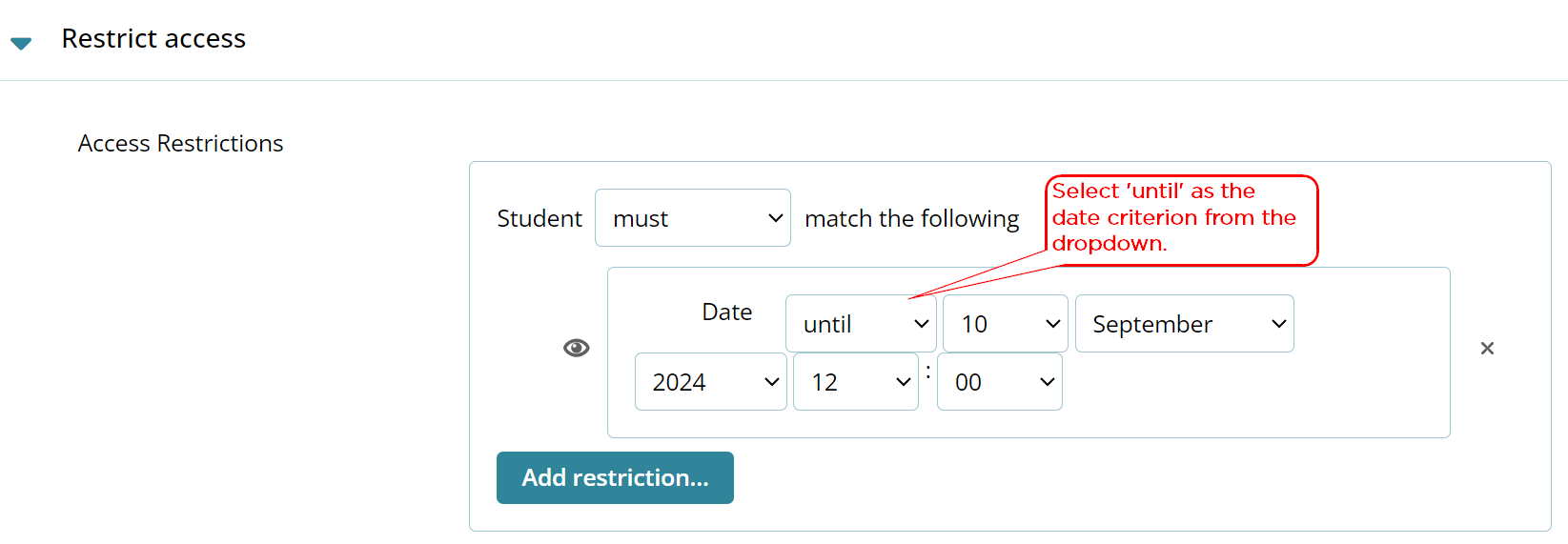This screenshot has height=544, width=1568.
Task: Click the Restrict access section heading
Action: coord(153,39)
